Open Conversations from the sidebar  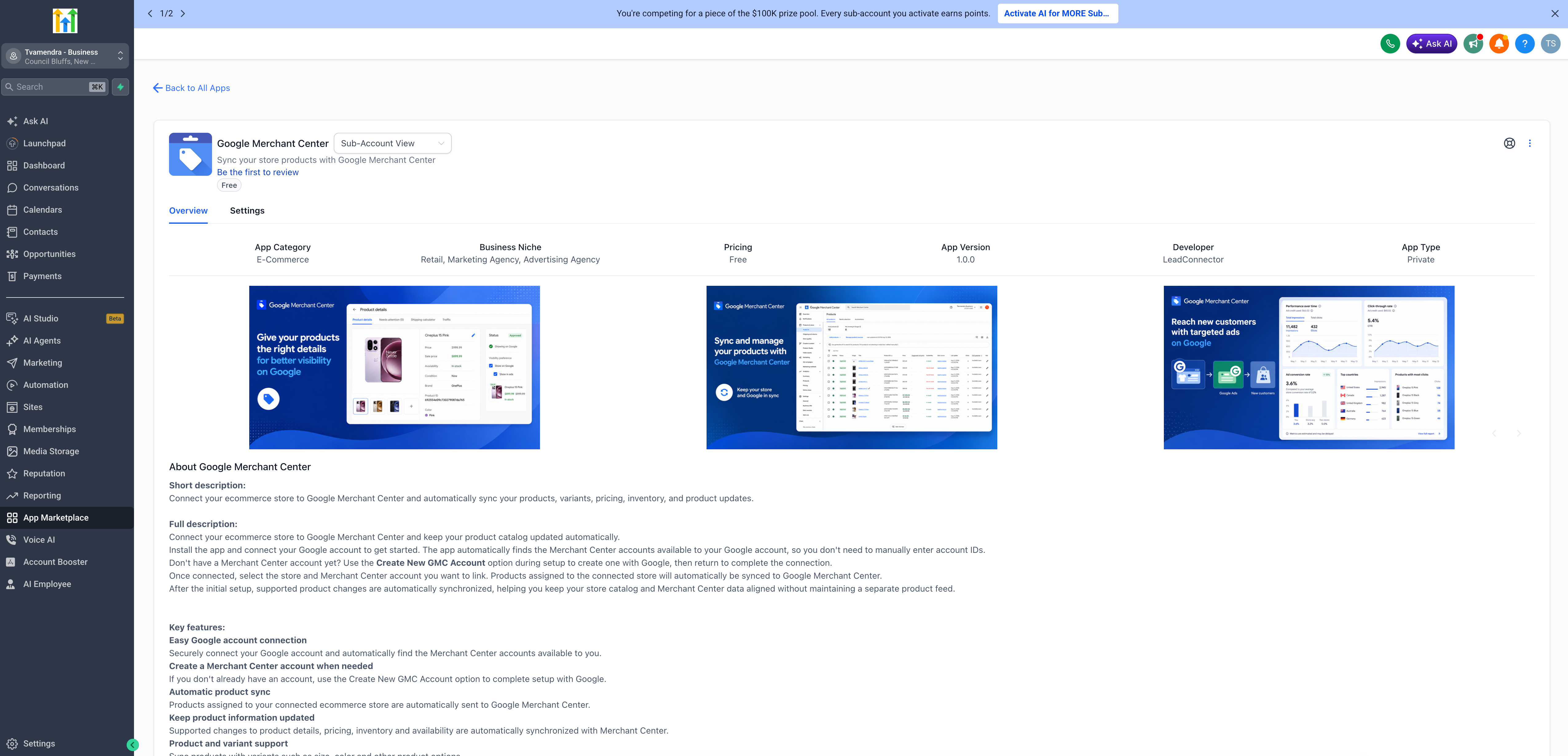[67, 187]
